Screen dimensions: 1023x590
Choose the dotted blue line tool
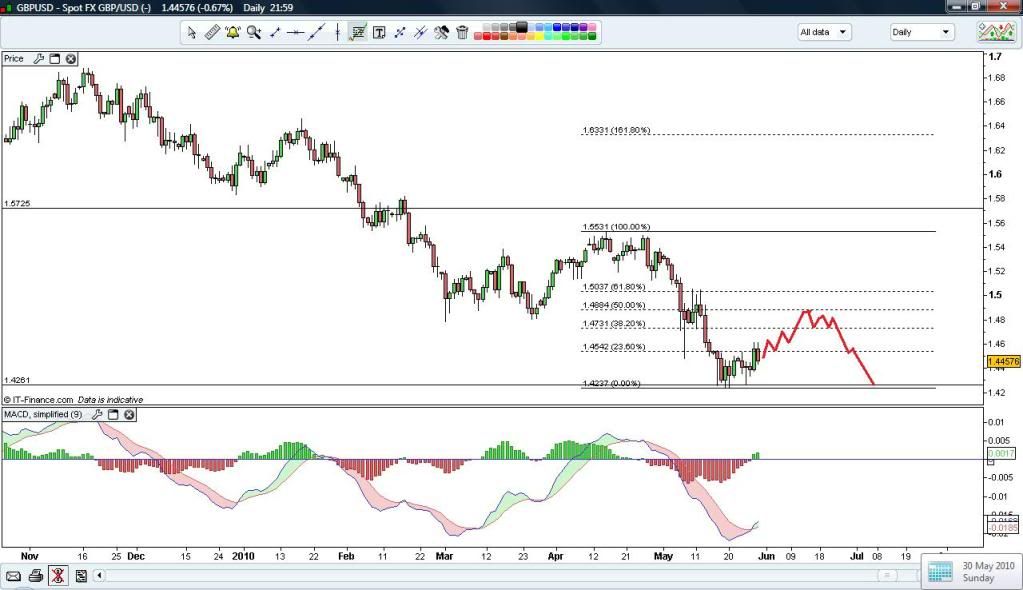(399, 32)
